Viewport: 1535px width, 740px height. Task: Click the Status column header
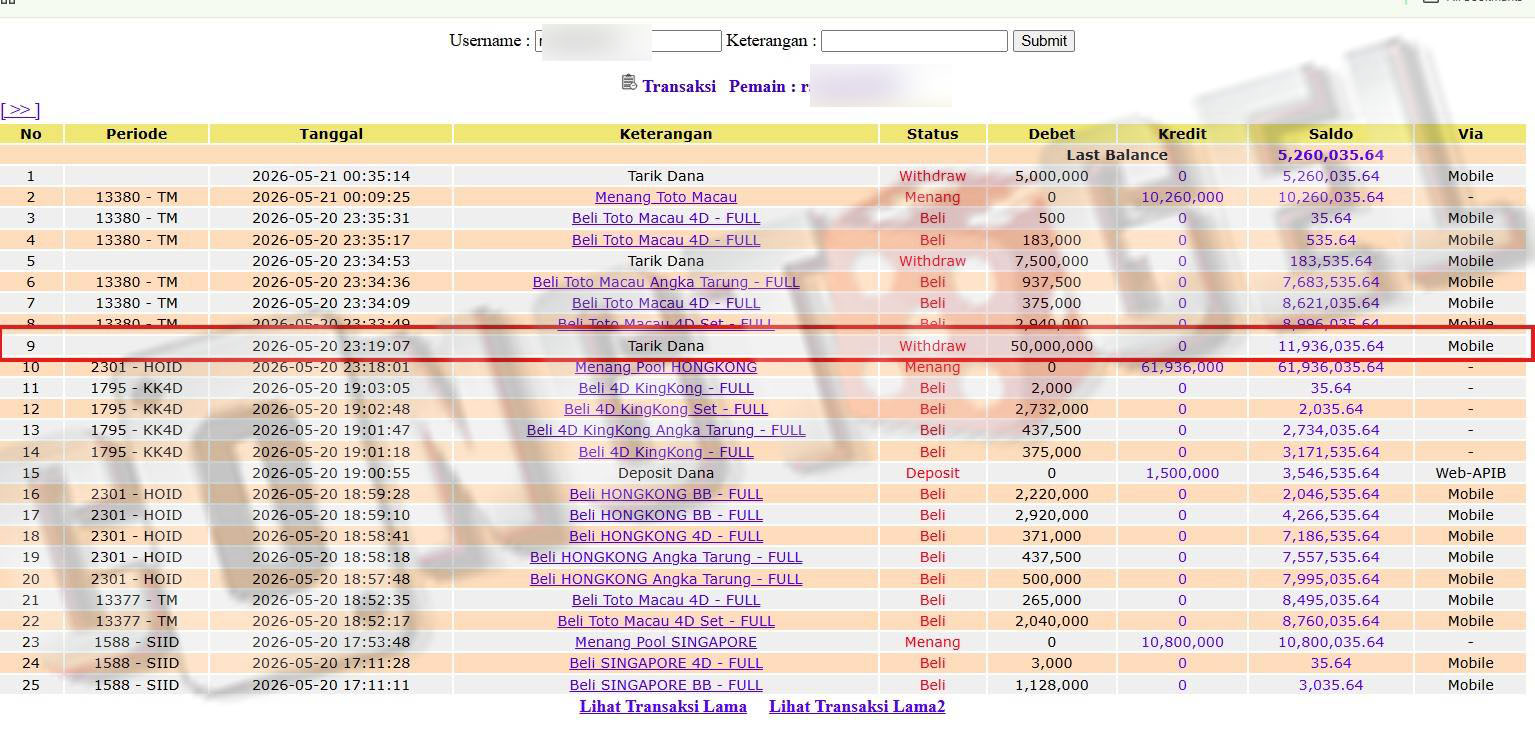pyautogui.click(x=933, y=134)
